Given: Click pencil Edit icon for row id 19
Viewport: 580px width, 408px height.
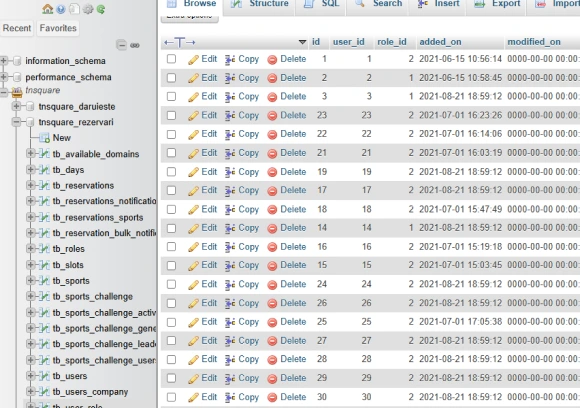Looking at the screenshot, I should (193, 172).
